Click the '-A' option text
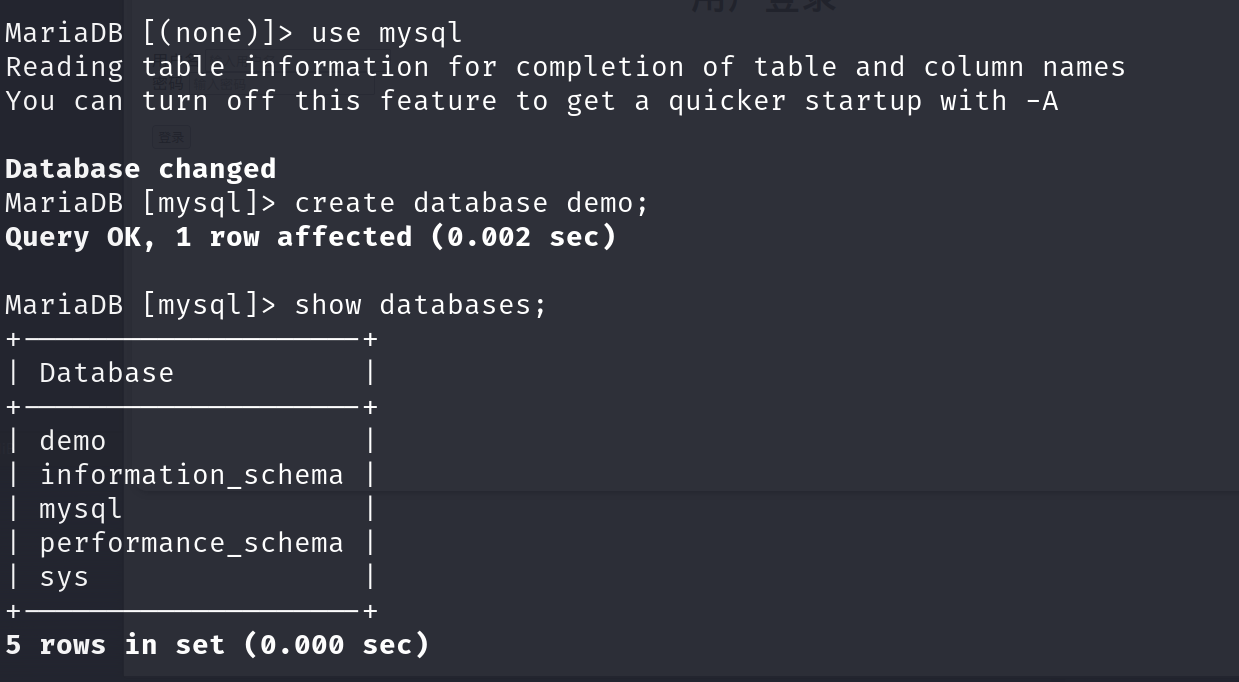 [x=1041, y=101]
